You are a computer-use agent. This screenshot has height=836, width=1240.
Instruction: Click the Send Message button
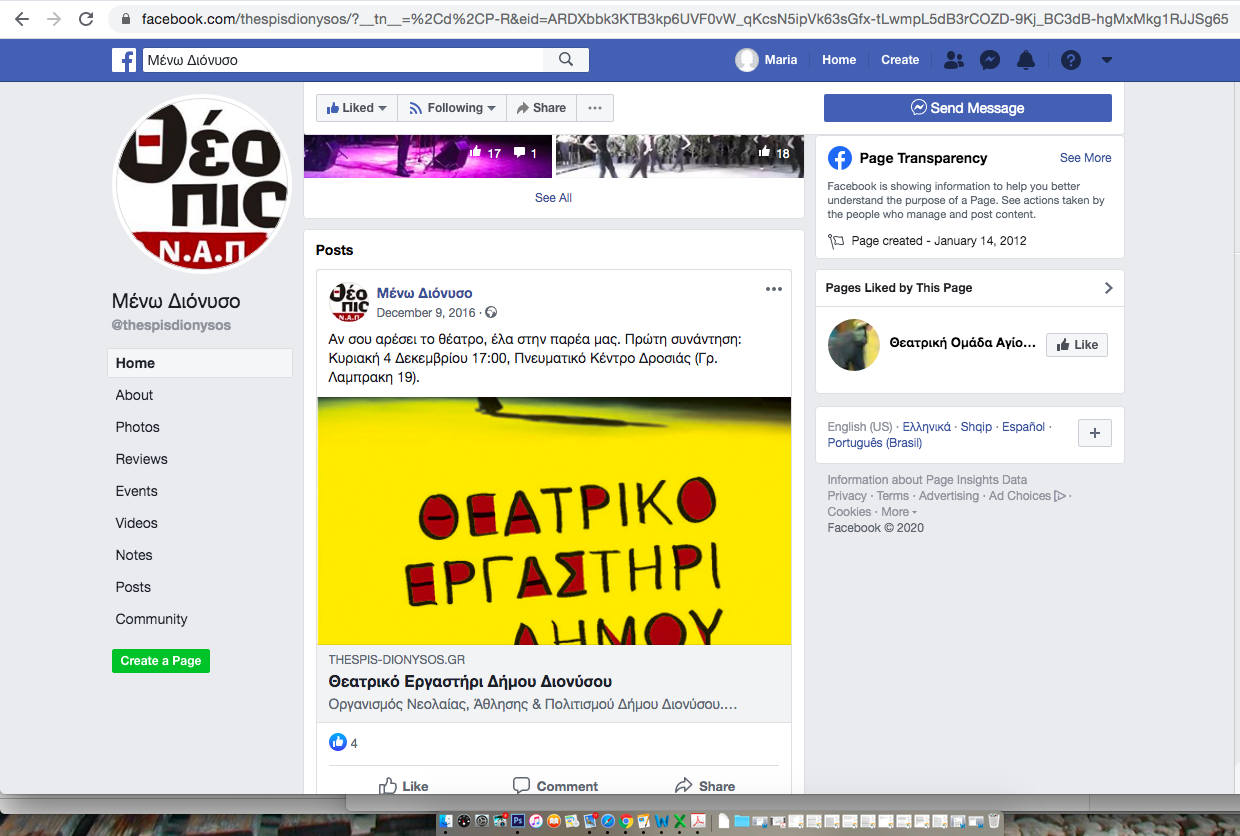[968, 108]
